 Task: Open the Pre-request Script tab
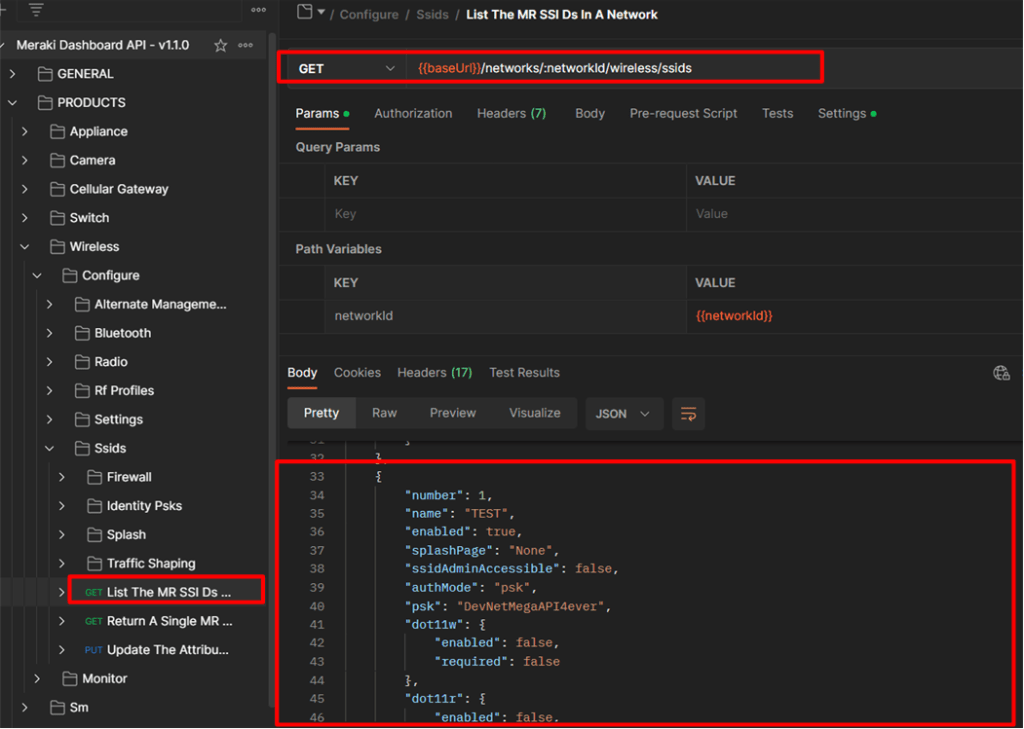tap(683, 114)
